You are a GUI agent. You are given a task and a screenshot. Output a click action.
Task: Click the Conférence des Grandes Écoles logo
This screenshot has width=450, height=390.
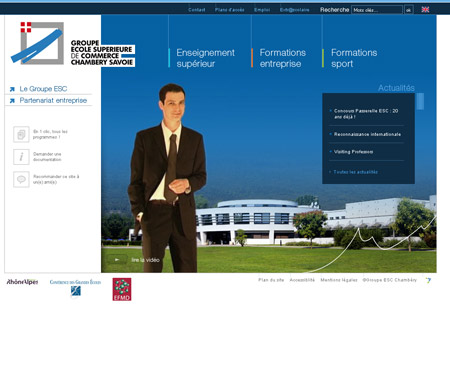pos(75,287)
